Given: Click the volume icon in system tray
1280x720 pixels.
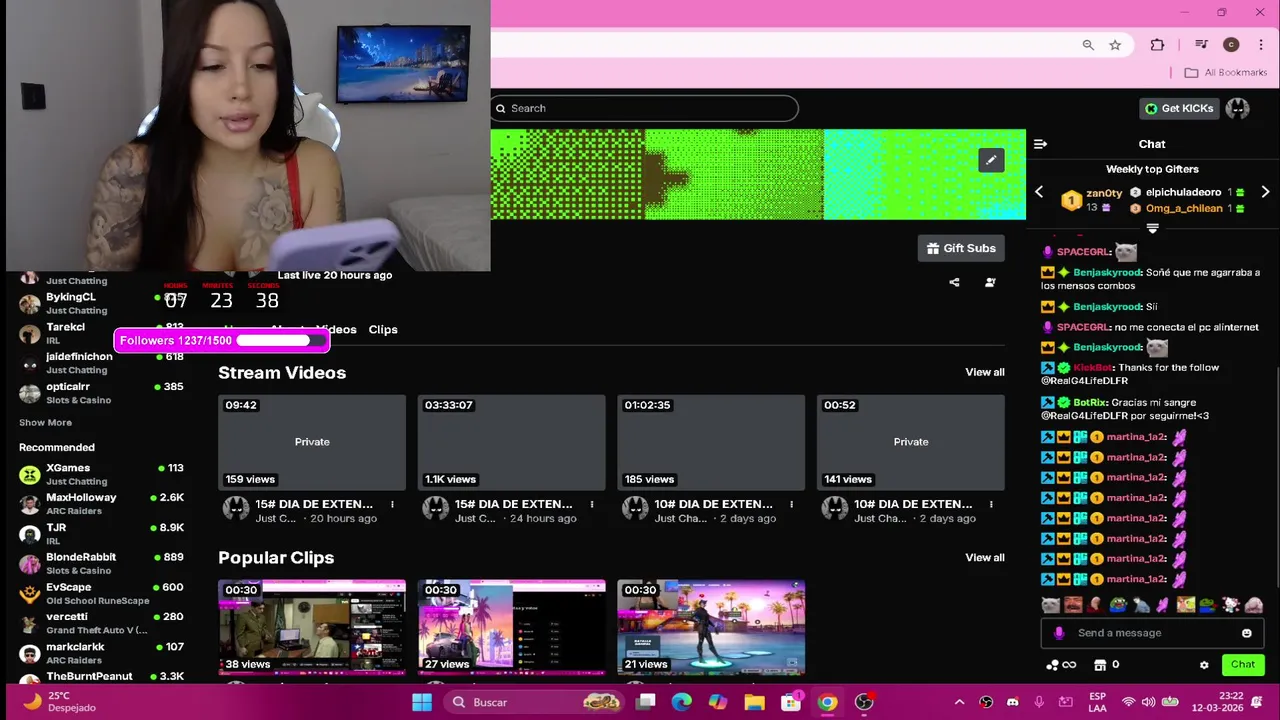Looking at the screenshot, I should coord(1148,702).
